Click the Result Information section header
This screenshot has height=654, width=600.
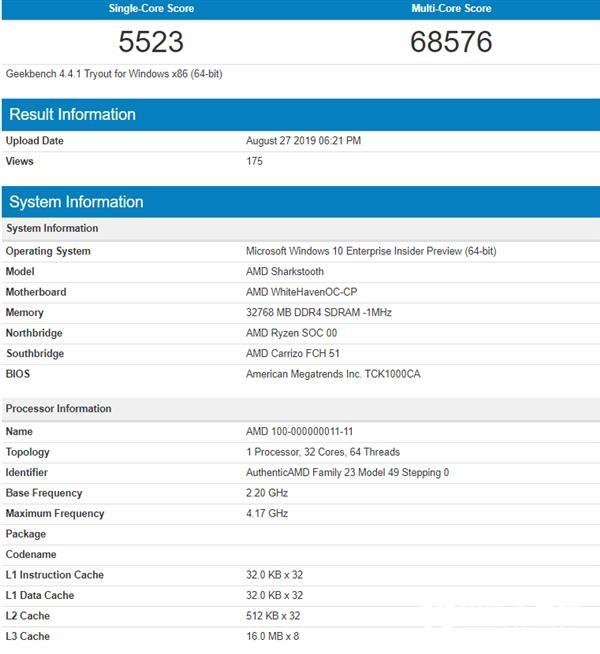(x=301, y=115)
